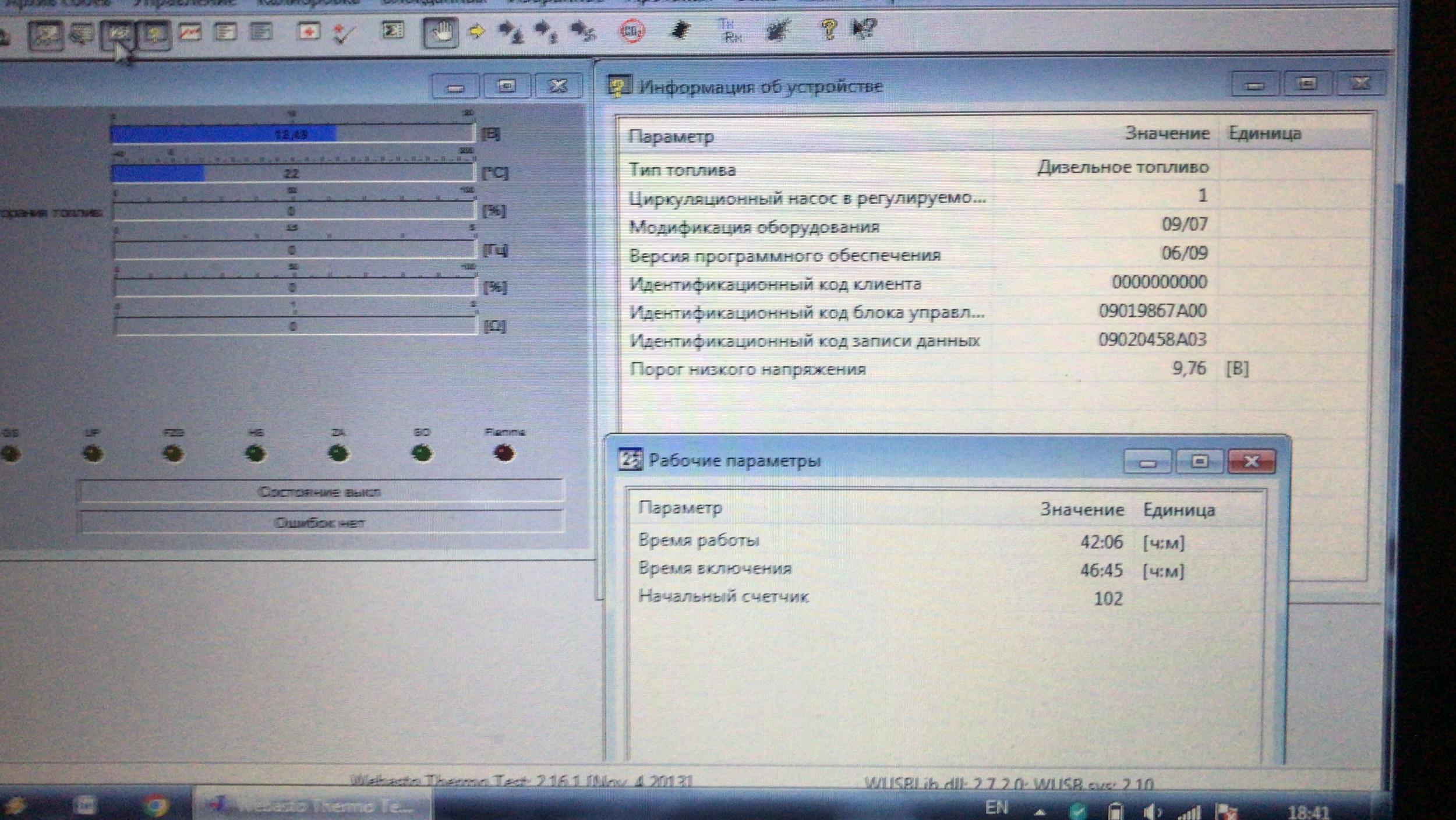
Task: Click the sigma summary toolbar icon
Action: click(x=393, y=30)
